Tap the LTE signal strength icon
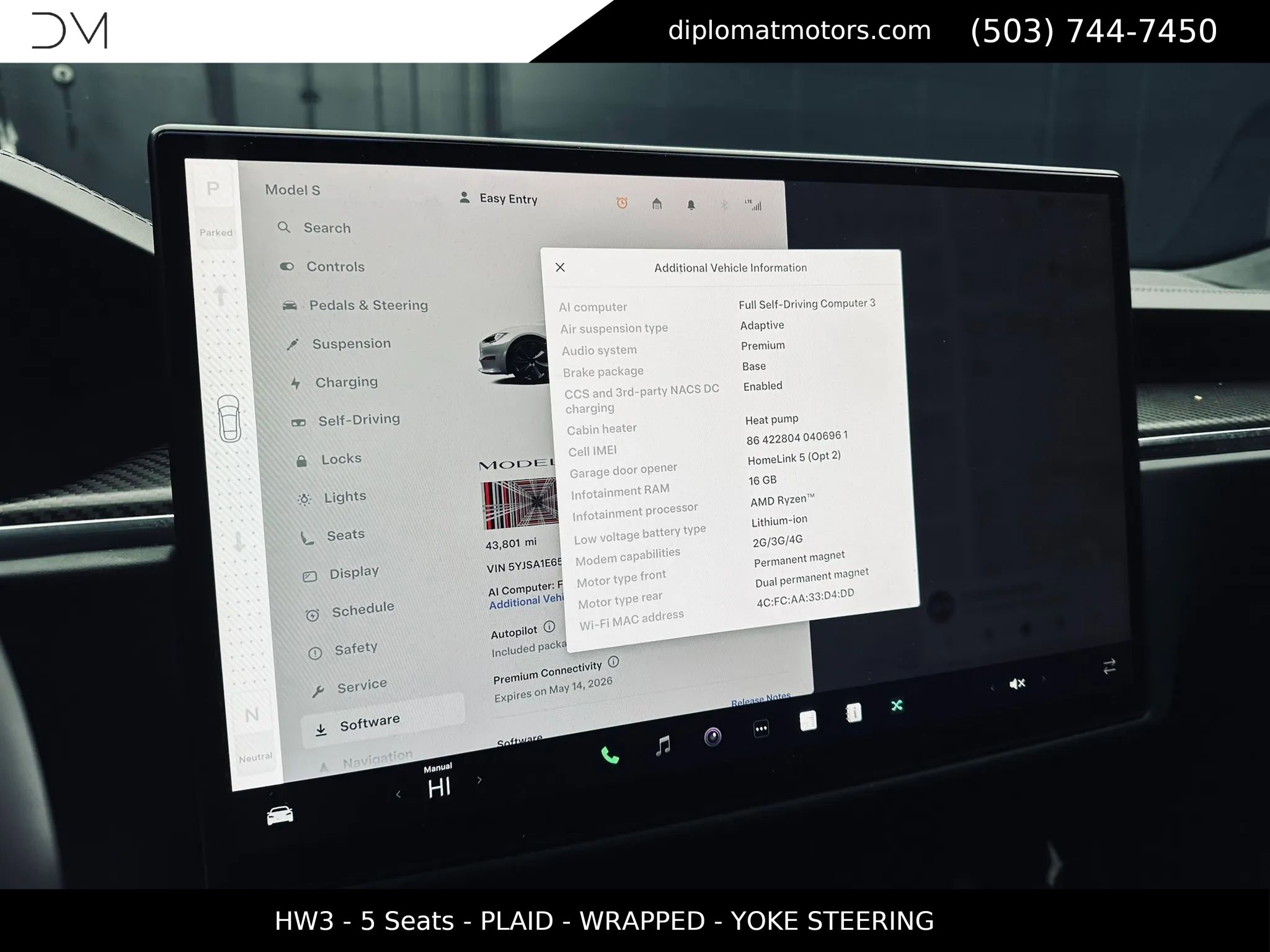Screen dimensions: 1270x952 (753, 205)
